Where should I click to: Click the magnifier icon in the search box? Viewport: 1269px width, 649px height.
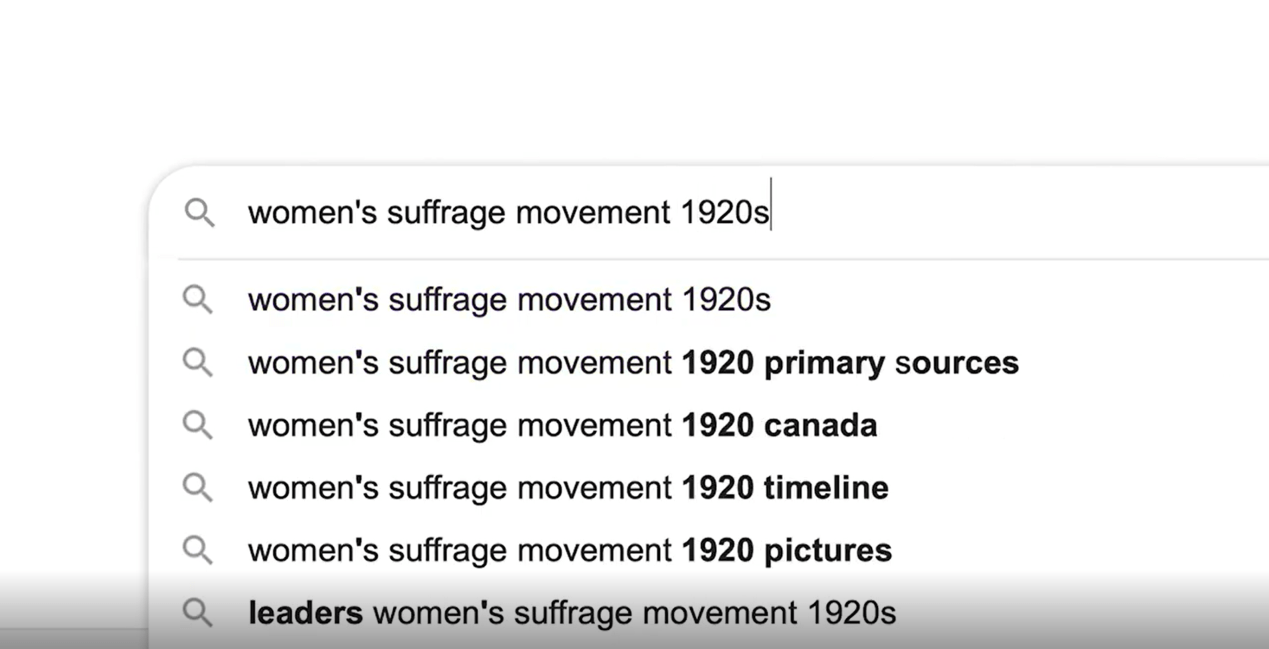click(199, 213)
